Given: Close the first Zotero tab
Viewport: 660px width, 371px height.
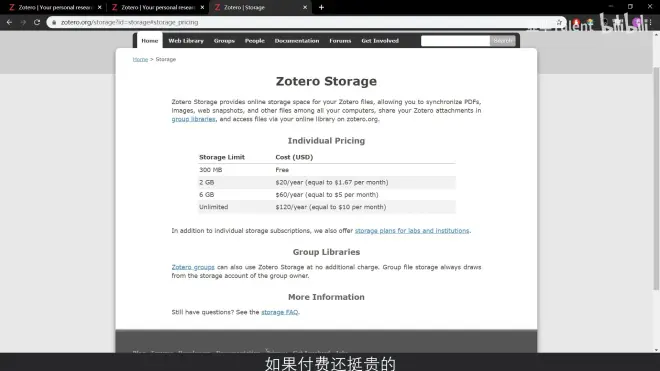Looking at the screenshot, I should (x=100, y=7).
